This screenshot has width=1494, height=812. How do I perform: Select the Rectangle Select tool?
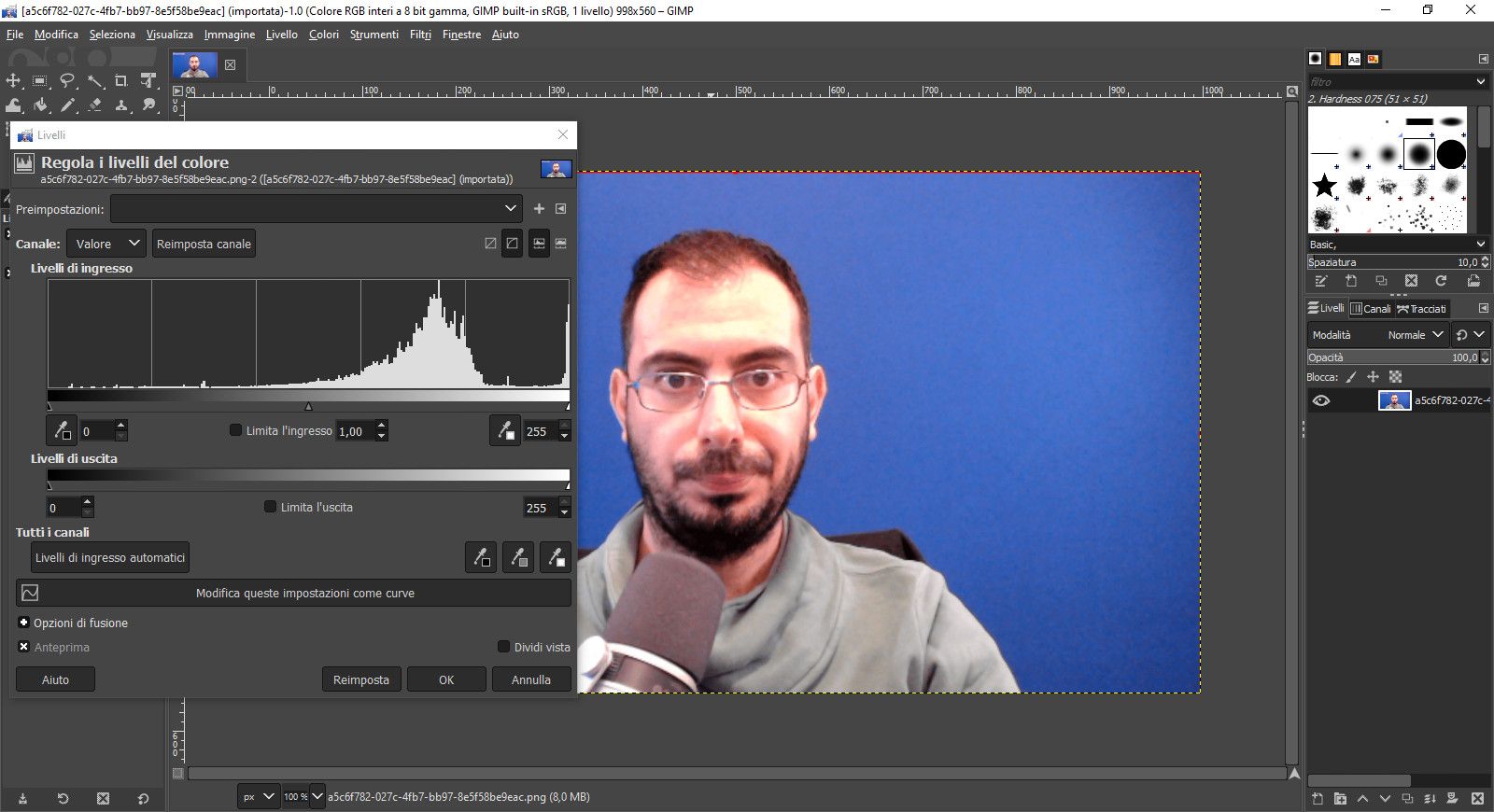(40, 81)
